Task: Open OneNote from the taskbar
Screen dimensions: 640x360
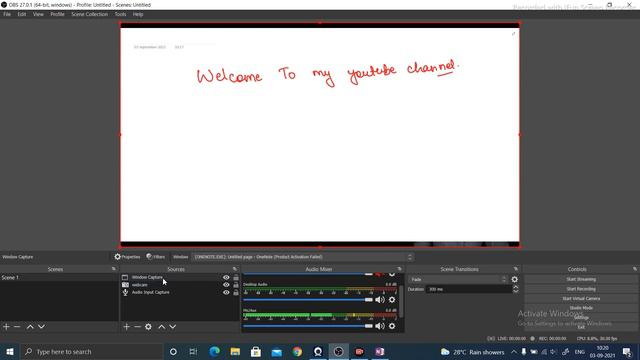Action: [x=380, y=351]
